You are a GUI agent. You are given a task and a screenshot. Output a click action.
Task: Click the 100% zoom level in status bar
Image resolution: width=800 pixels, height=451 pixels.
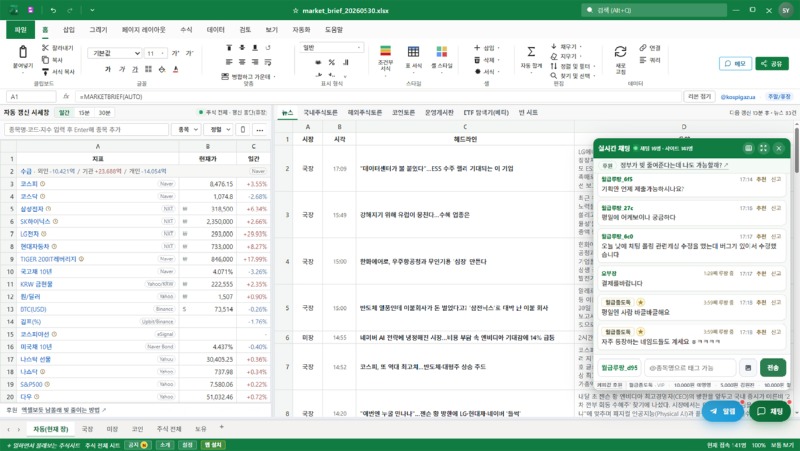click(759, 445)
